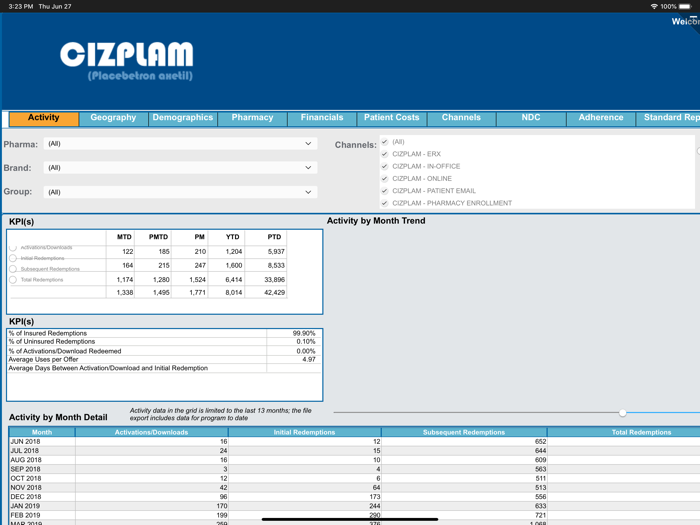Open the Patient Costs tab
700x525 pixels.
tap(392, 118)
